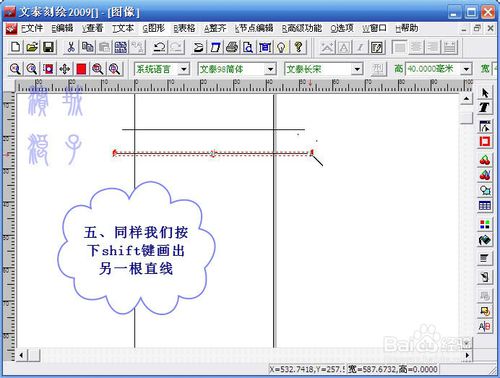500x378 pixels.
Task: Click the node editing cursor tool
Action: click(485, 126)
